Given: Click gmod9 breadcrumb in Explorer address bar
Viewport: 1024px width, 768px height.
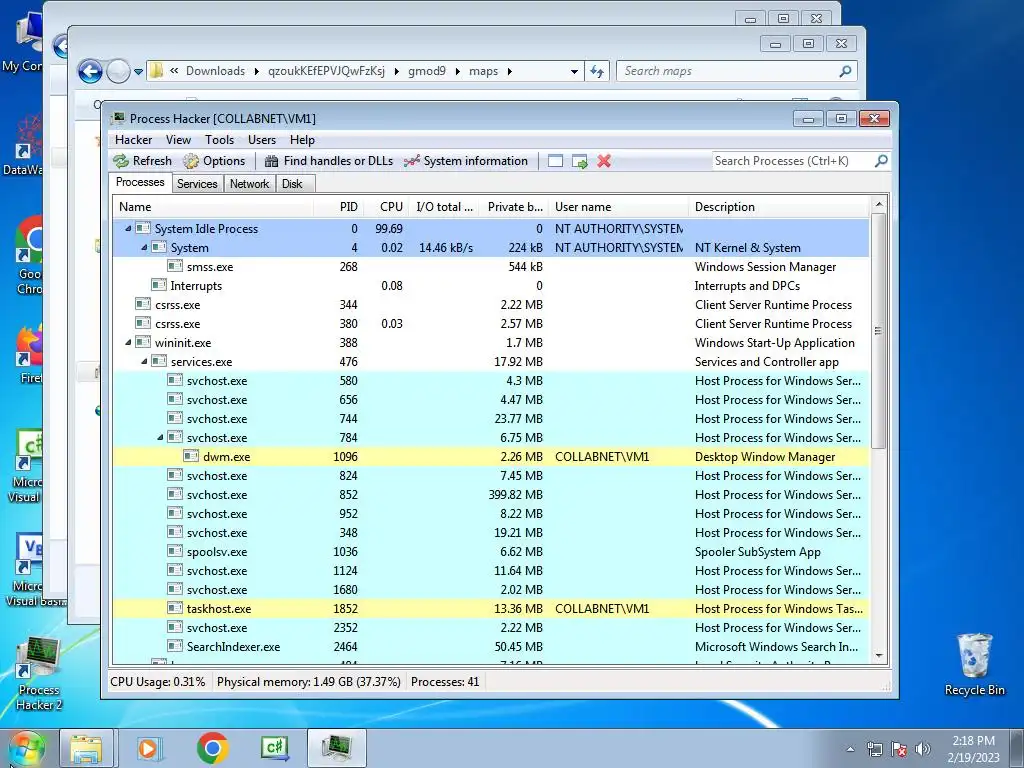Looking at the screenshot, I should tap(427, 71).
